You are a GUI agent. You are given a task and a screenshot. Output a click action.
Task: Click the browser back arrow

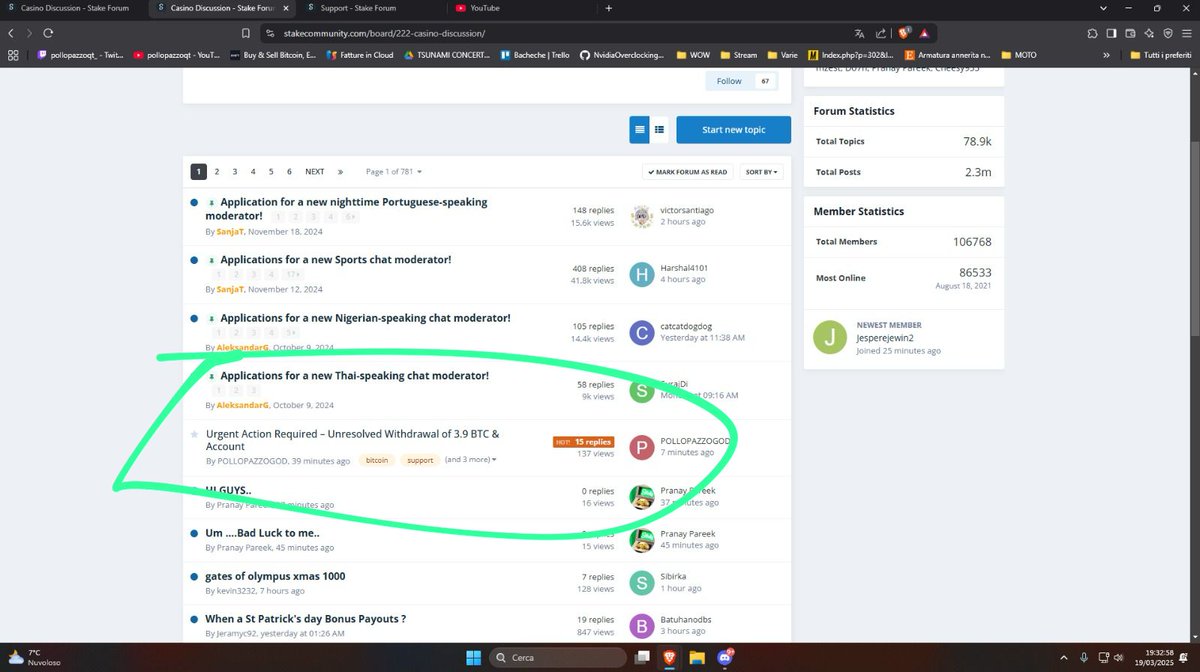pyautogui.click(x=11, y=33)
